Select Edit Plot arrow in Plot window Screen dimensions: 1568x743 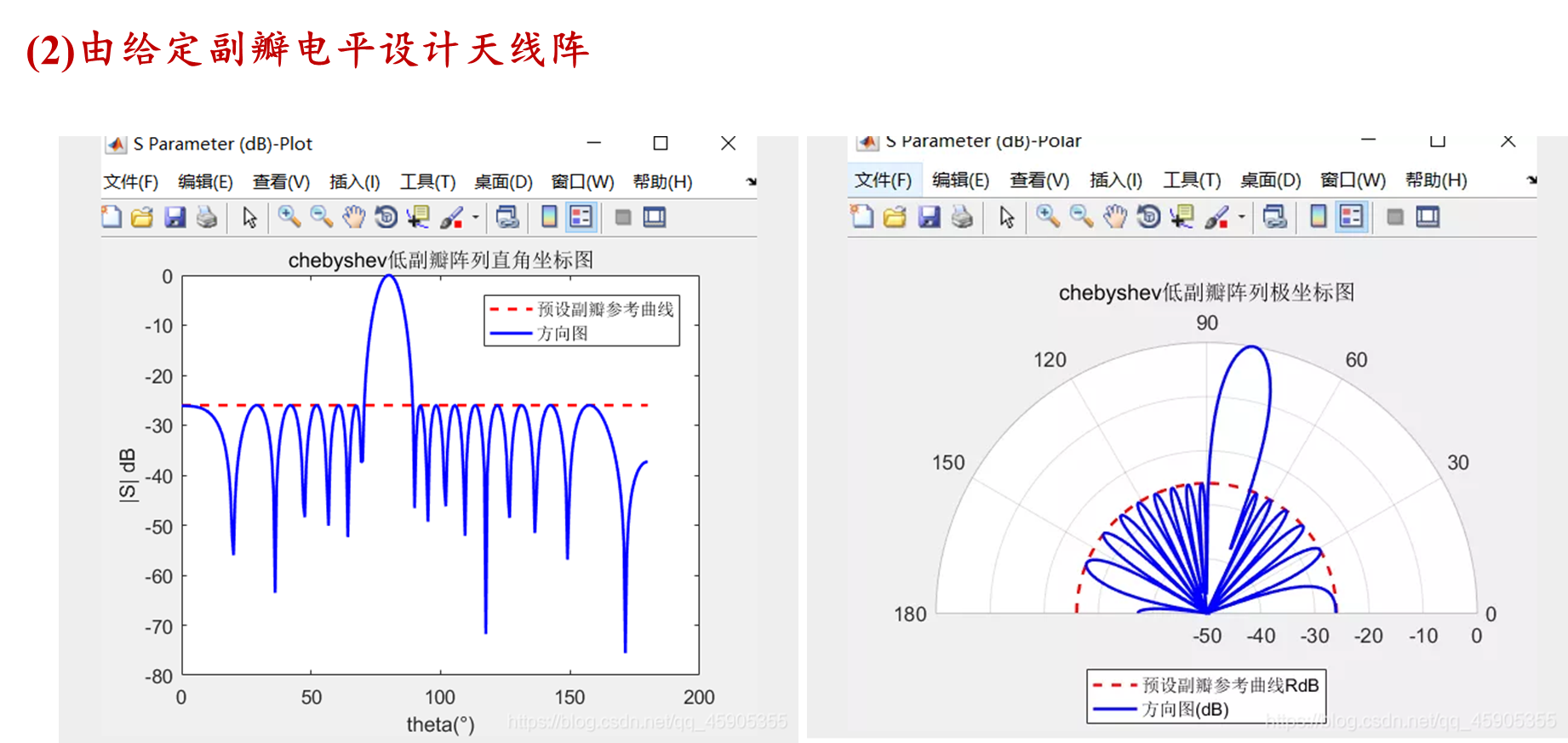click(x=249, y=217)
